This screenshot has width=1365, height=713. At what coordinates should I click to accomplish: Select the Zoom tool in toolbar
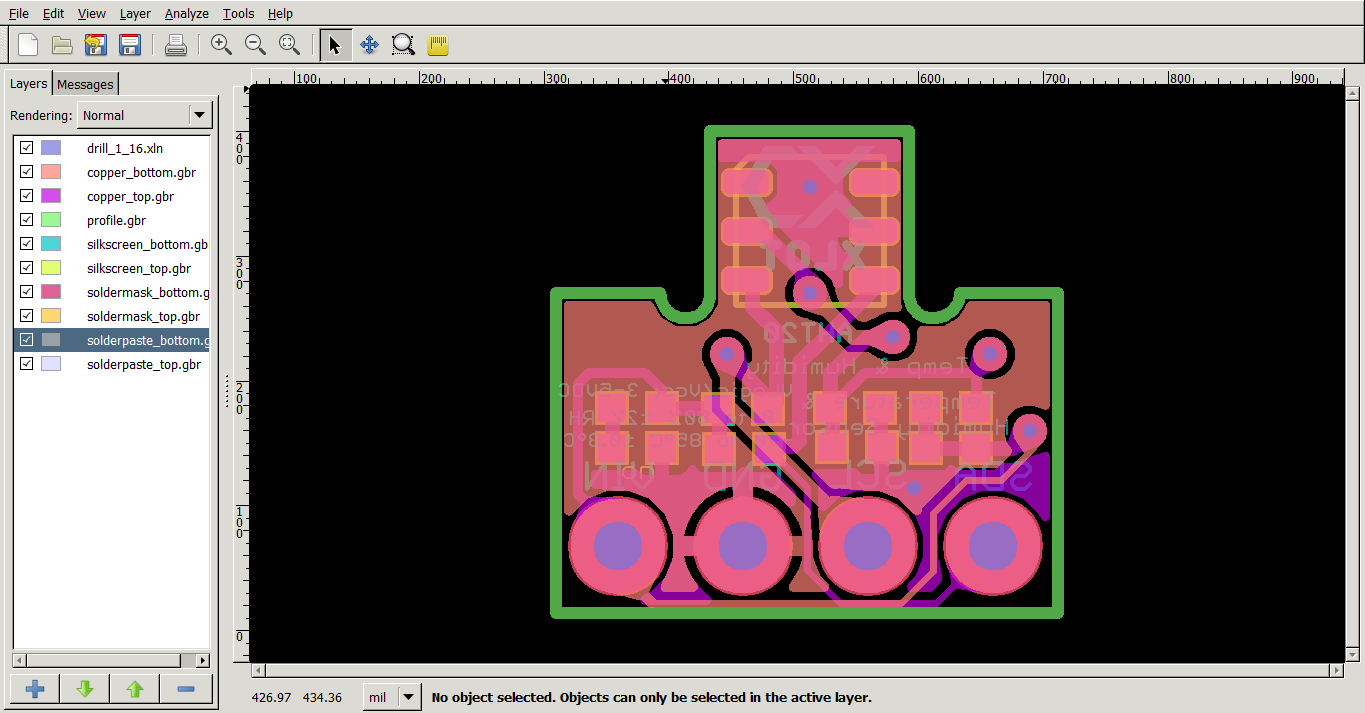pos(403,44)
